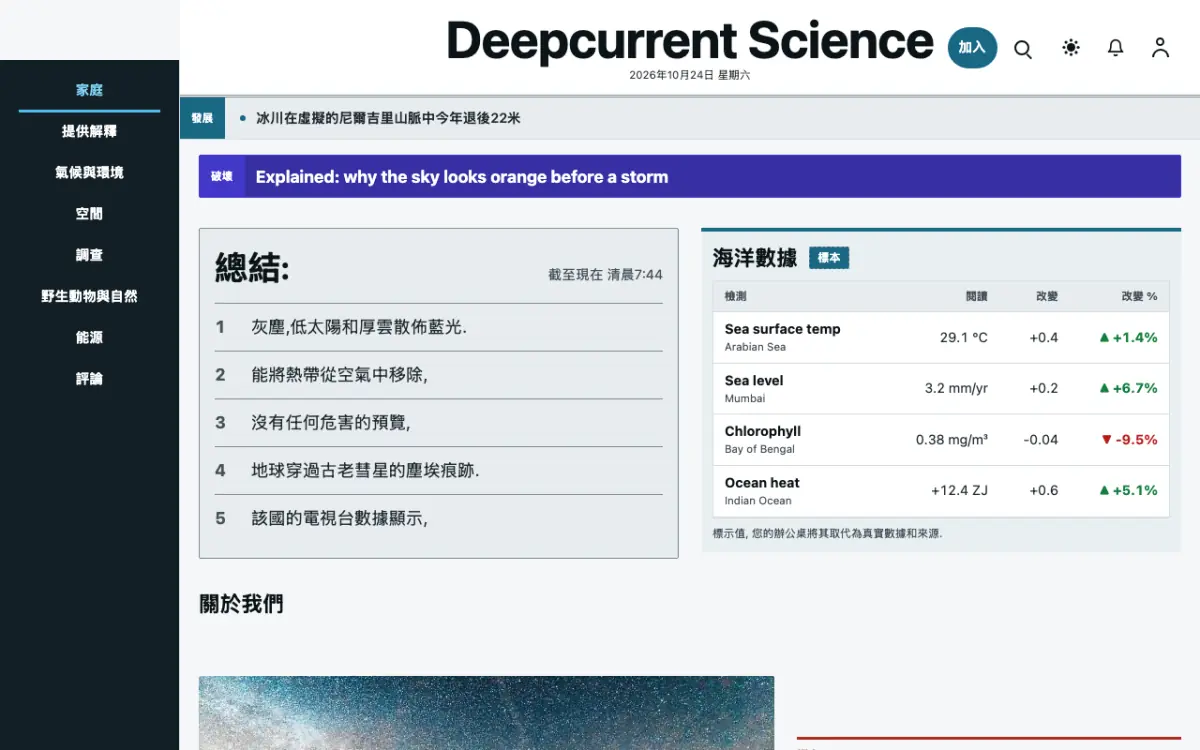The height and width of the screenshot is (750, 1200).
Task: Select the Sea level row label
Action: (x=754, y=380)
